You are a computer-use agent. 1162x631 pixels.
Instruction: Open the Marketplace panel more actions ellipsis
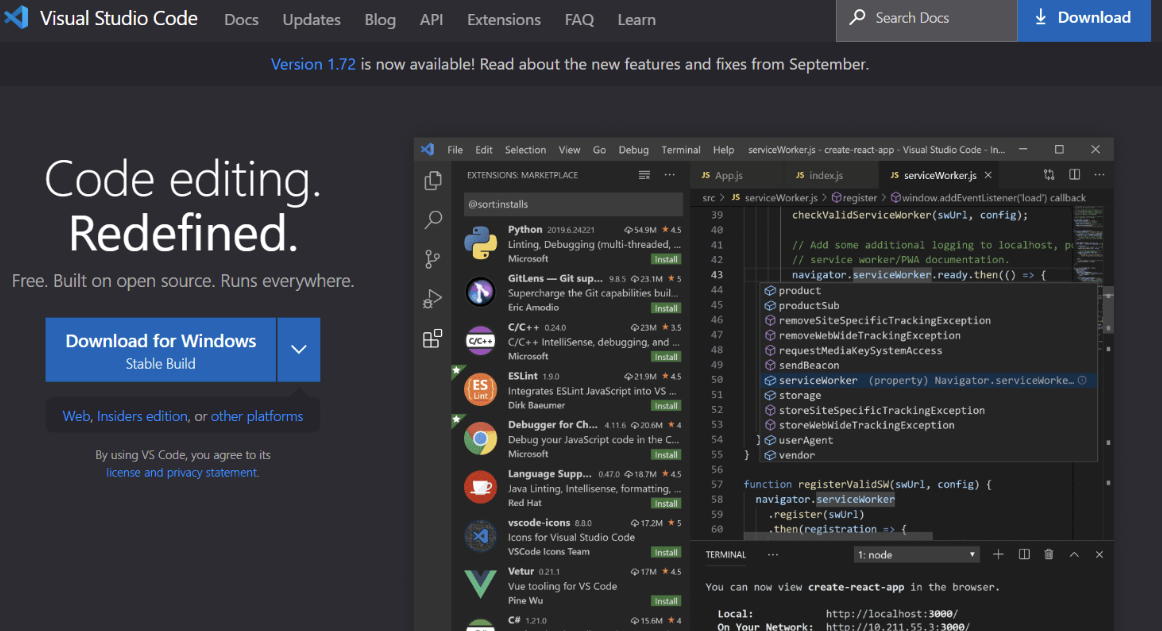[x=670, y=175]
